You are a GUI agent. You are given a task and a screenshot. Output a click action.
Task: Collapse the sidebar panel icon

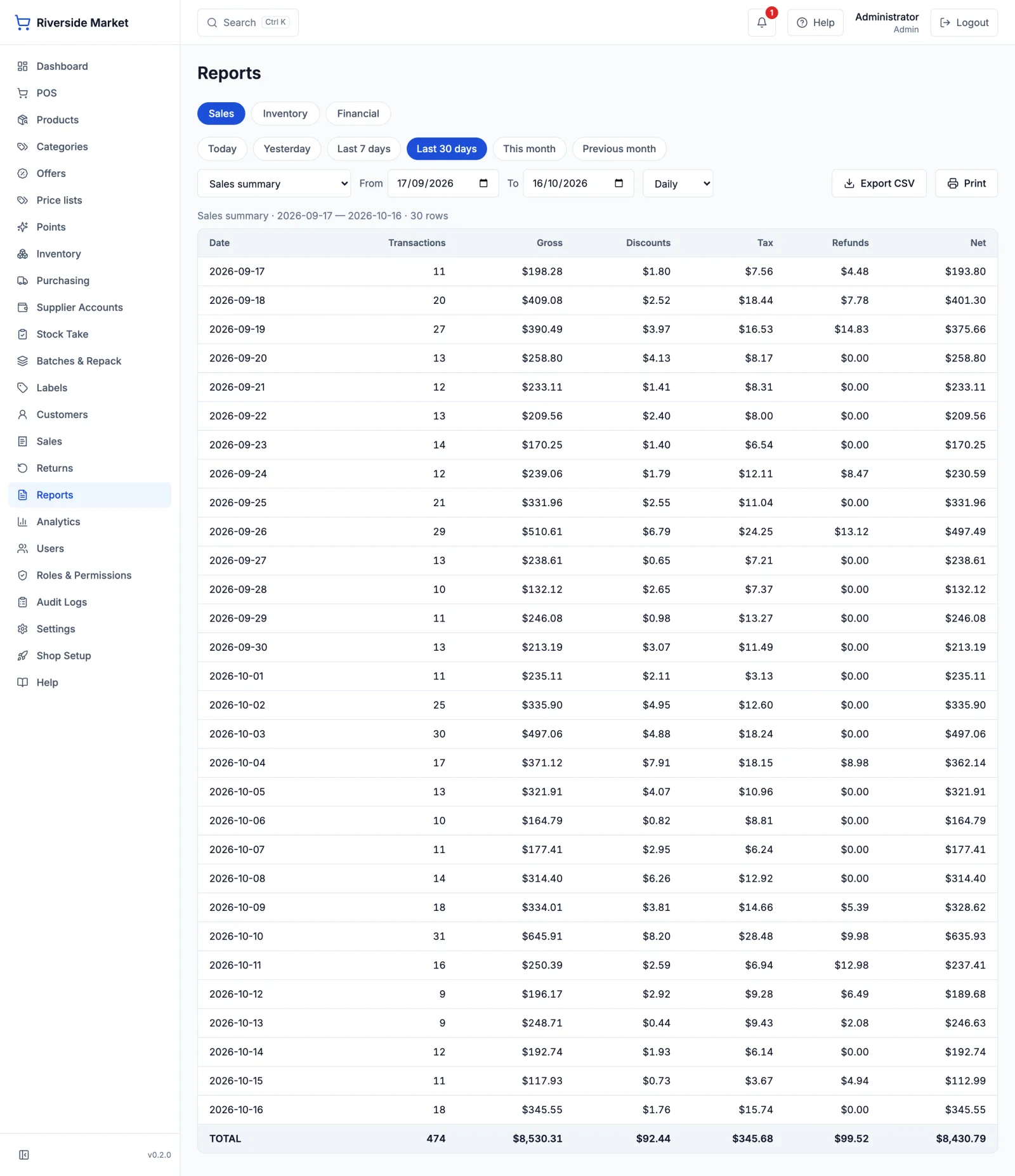(24, 1154)
